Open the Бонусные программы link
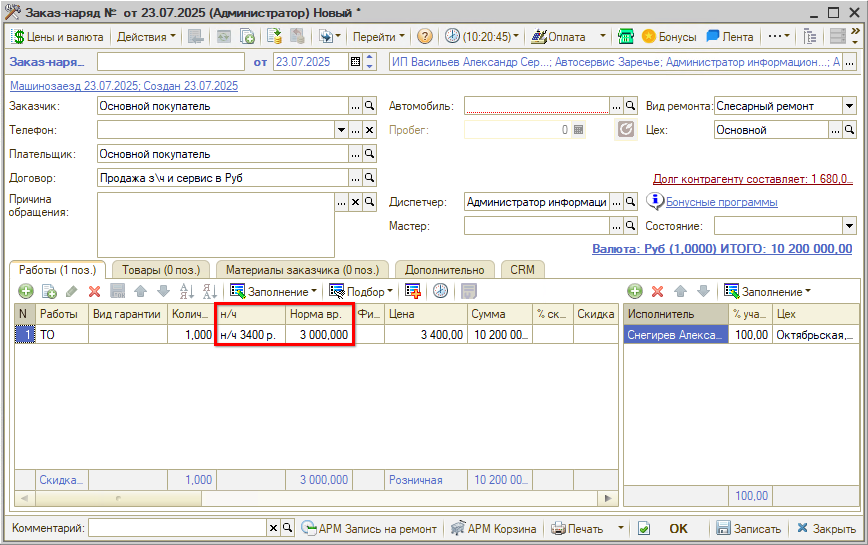Viewport: 868px width, 545px height. [x=721, y=202]
